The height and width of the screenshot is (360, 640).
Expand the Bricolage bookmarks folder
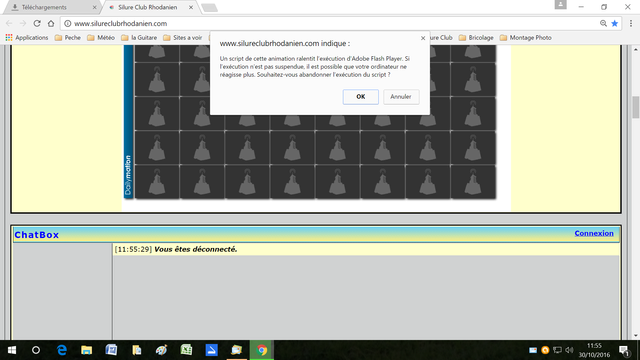click(x=476, y=38)
